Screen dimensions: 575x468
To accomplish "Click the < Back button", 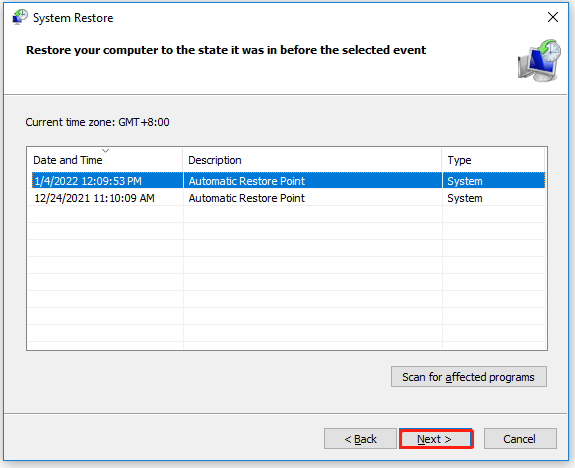I will click(360, 439).
